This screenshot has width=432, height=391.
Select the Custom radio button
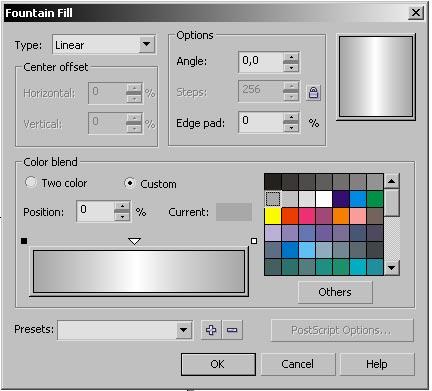point(130,183)
